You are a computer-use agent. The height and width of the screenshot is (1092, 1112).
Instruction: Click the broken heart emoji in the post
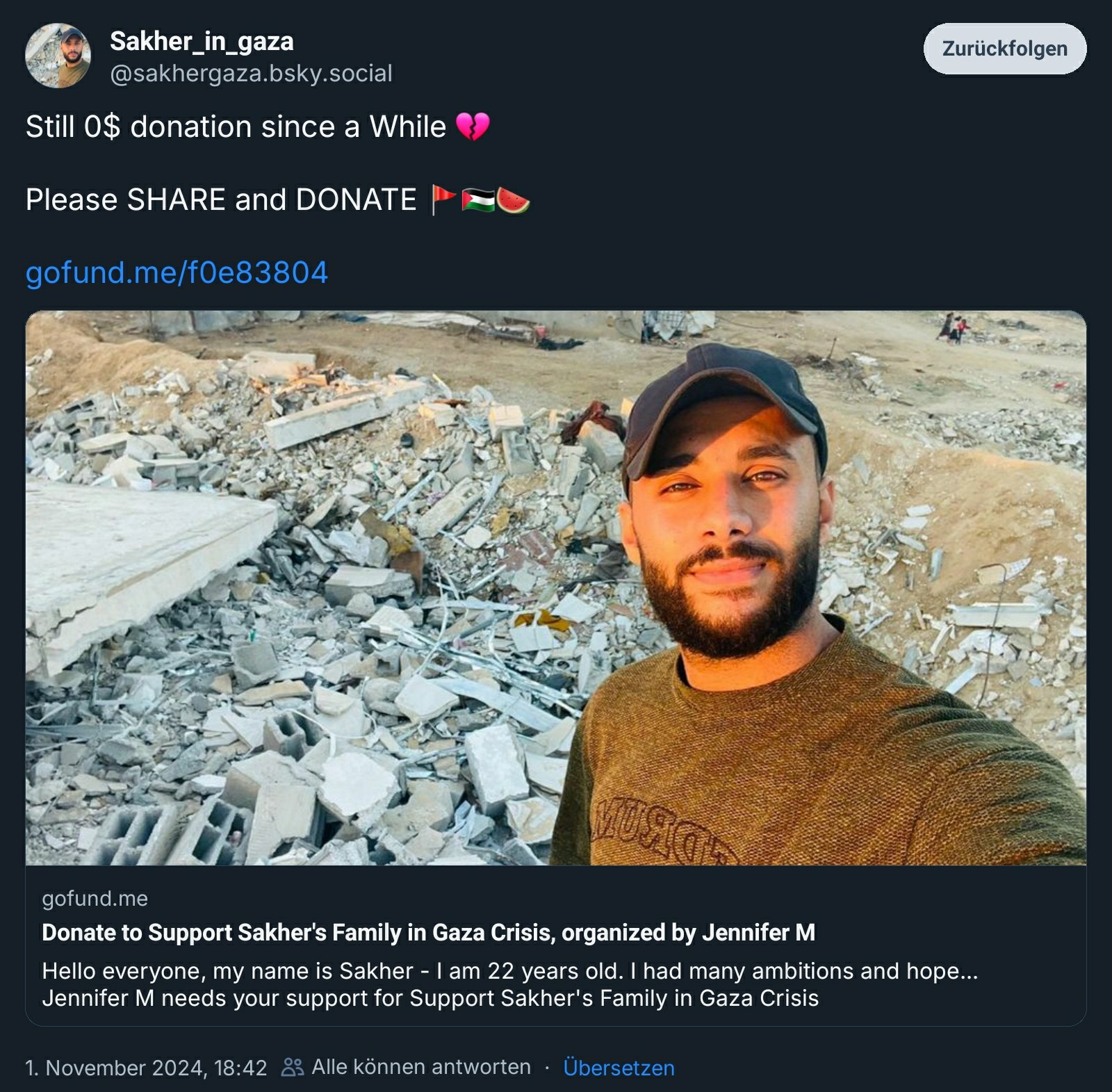click(x=473, y=127)
